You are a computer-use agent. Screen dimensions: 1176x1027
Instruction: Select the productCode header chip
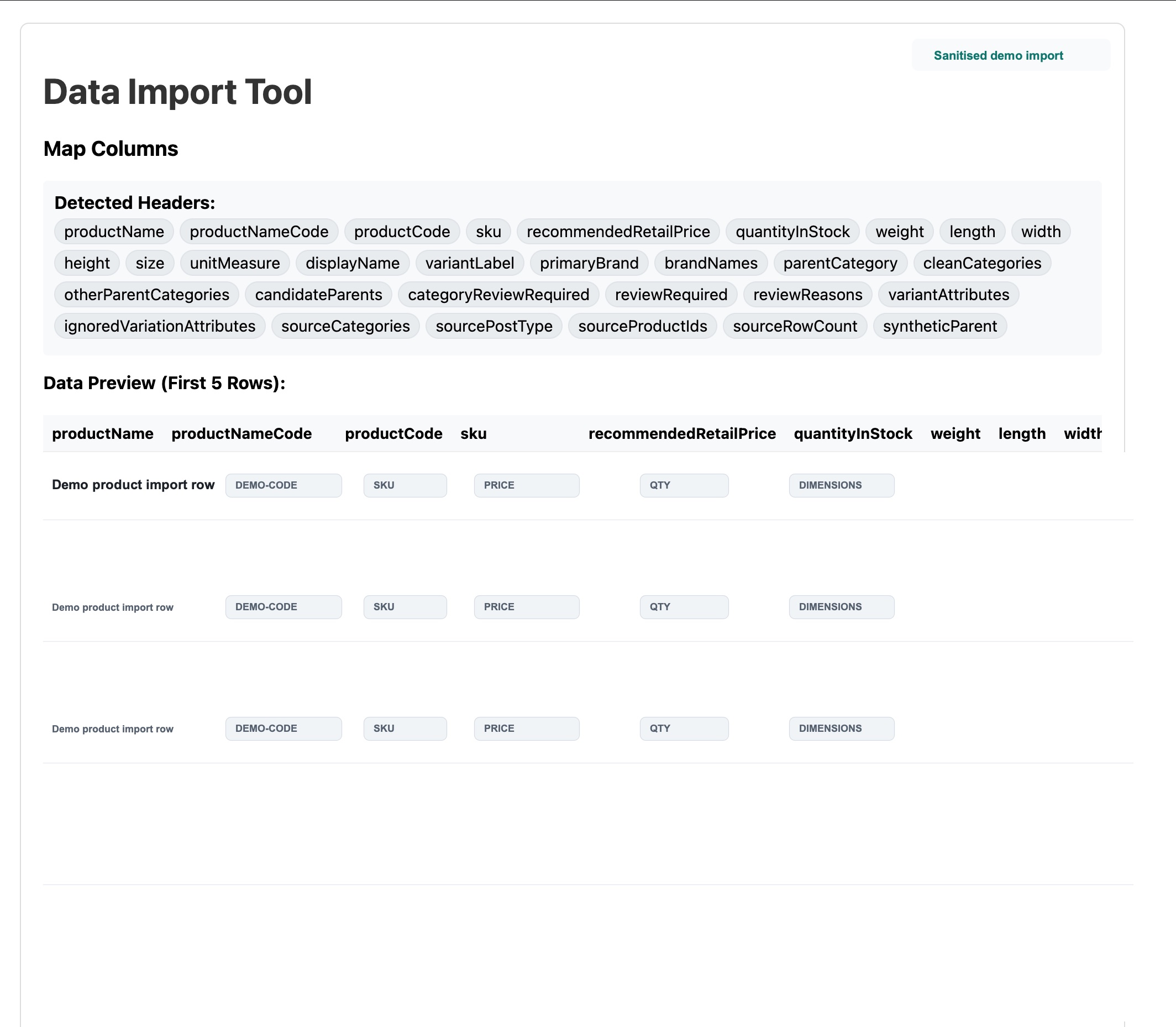coord(402,232)
